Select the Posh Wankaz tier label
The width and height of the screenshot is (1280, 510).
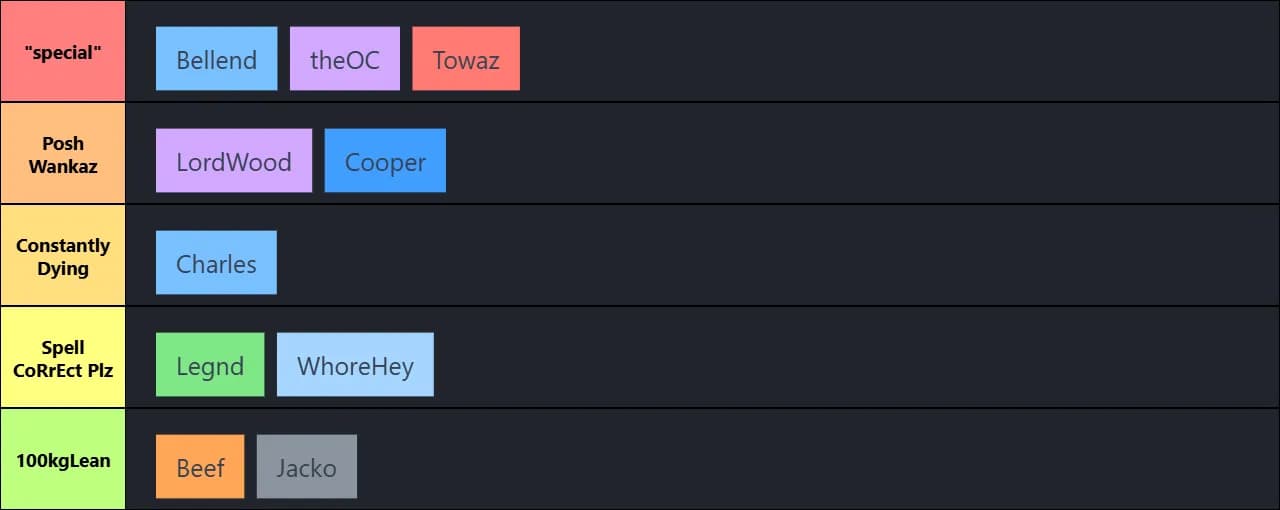(x=62, y=154)
